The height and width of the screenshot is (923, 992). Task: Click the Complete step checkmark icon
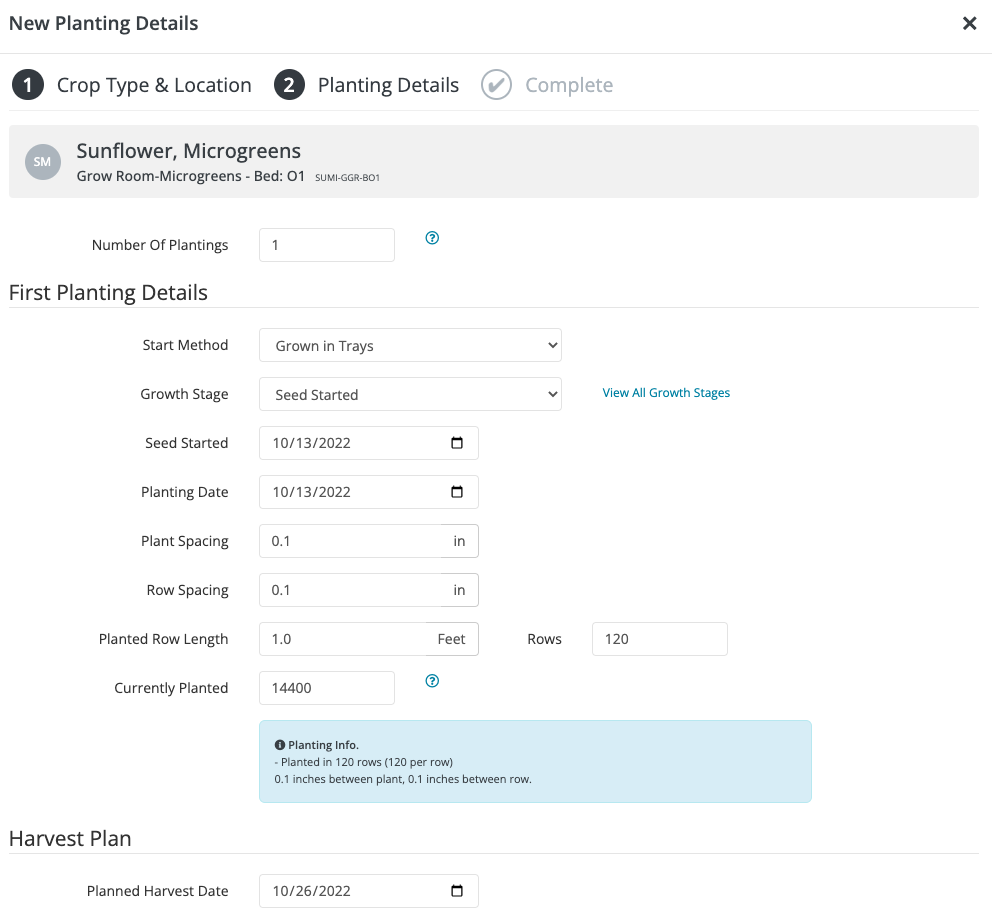pos(496,85)
